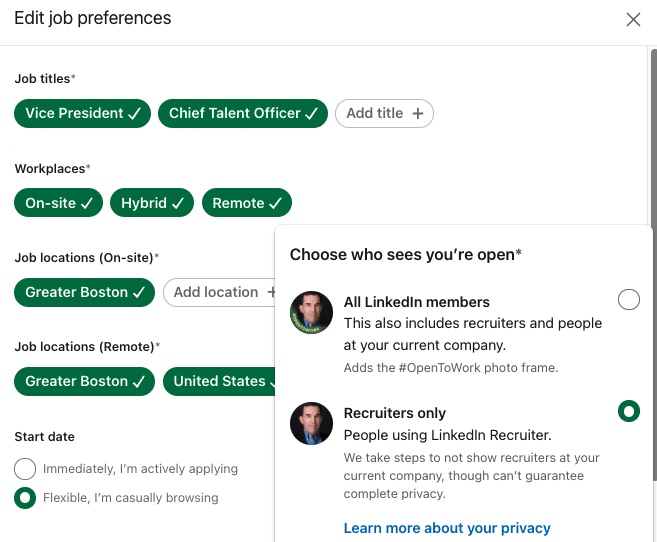
Task: Click the checkmark on Chief Talent Officer chip
Action: 311,114
